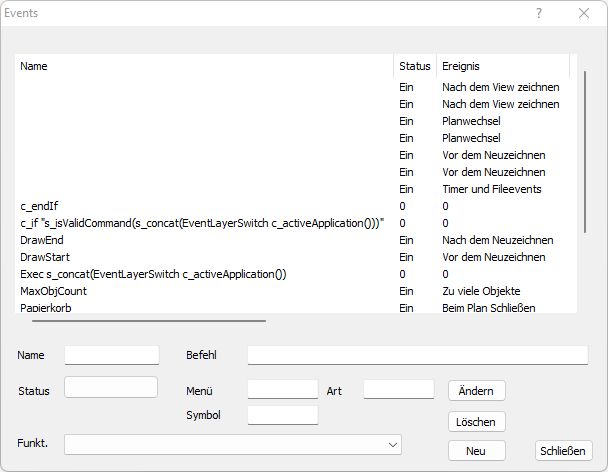Select the DrawEnd event row

click(42, 240)
